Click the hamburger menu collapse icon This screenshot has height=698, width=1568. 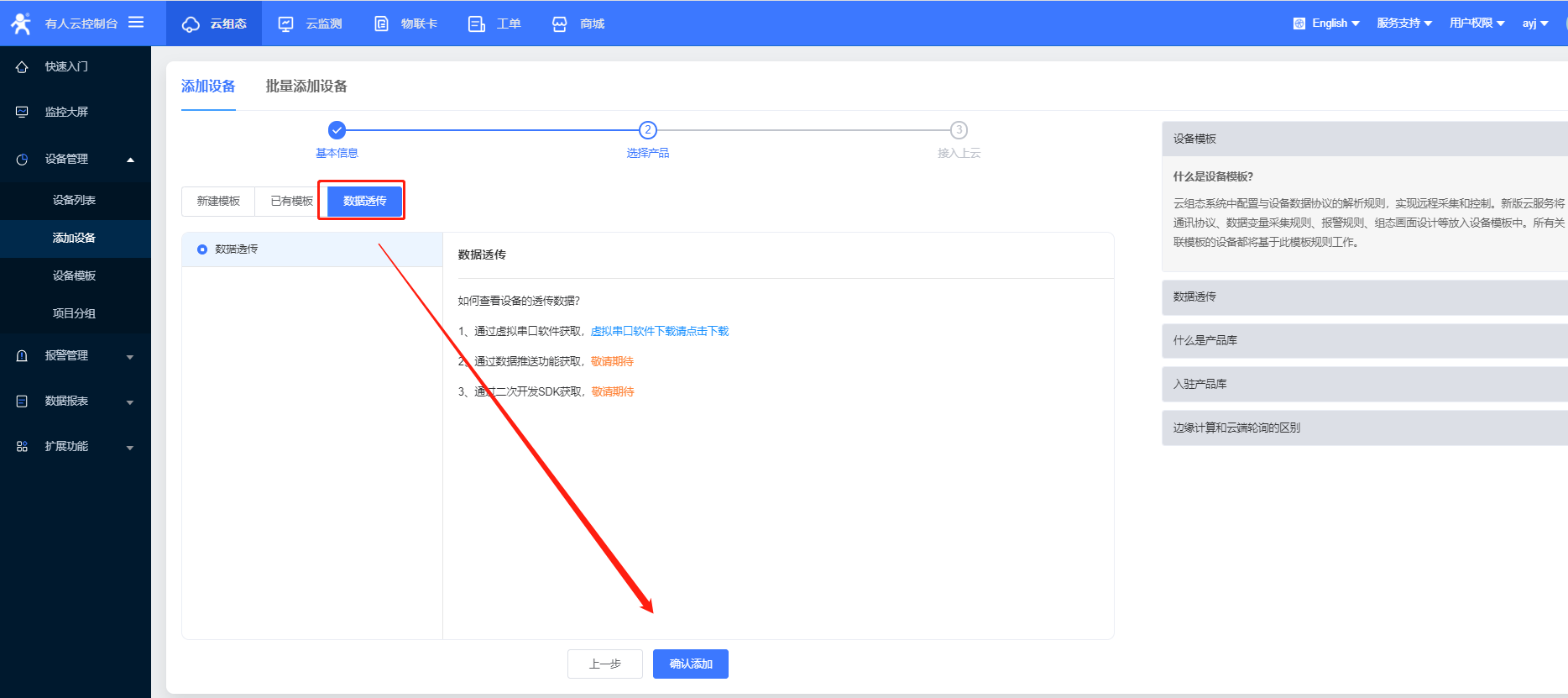[136, 23]
